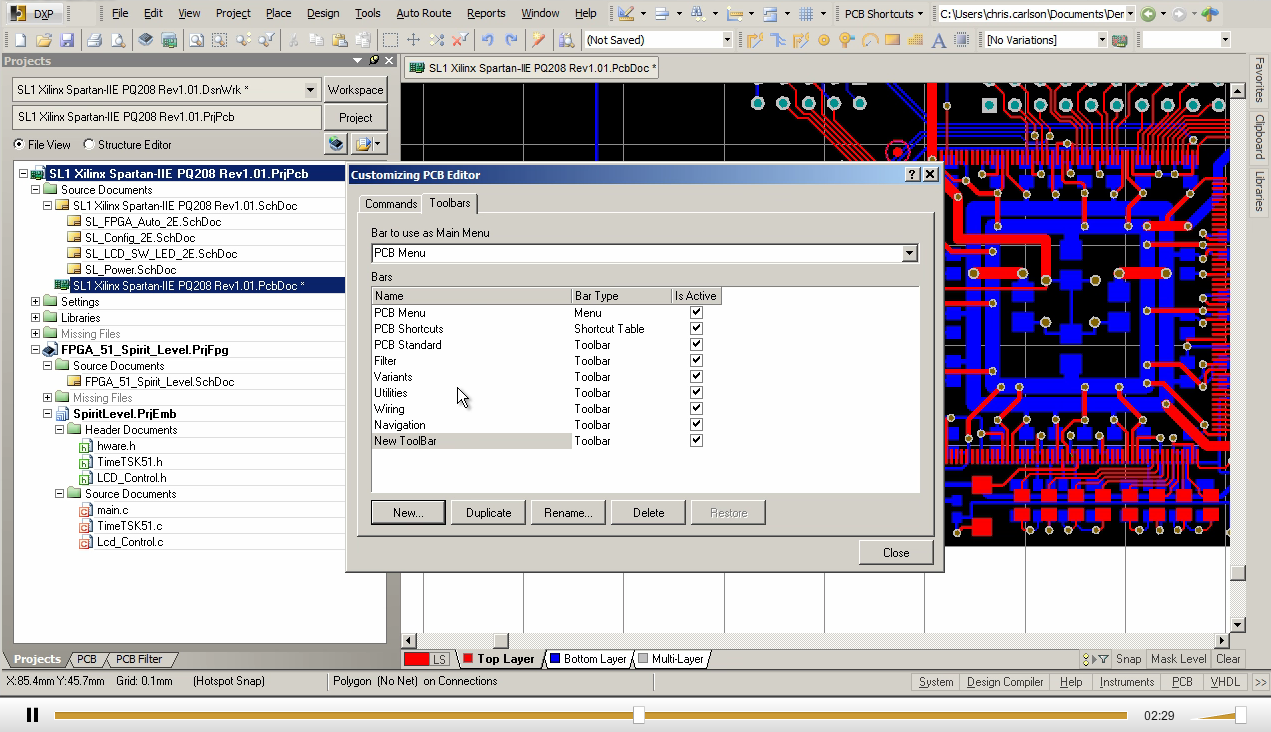The height and width of the screenshot is (732, 1271).
Task: Open the No Variations dropdown
Action: [x=1102, y=40]
